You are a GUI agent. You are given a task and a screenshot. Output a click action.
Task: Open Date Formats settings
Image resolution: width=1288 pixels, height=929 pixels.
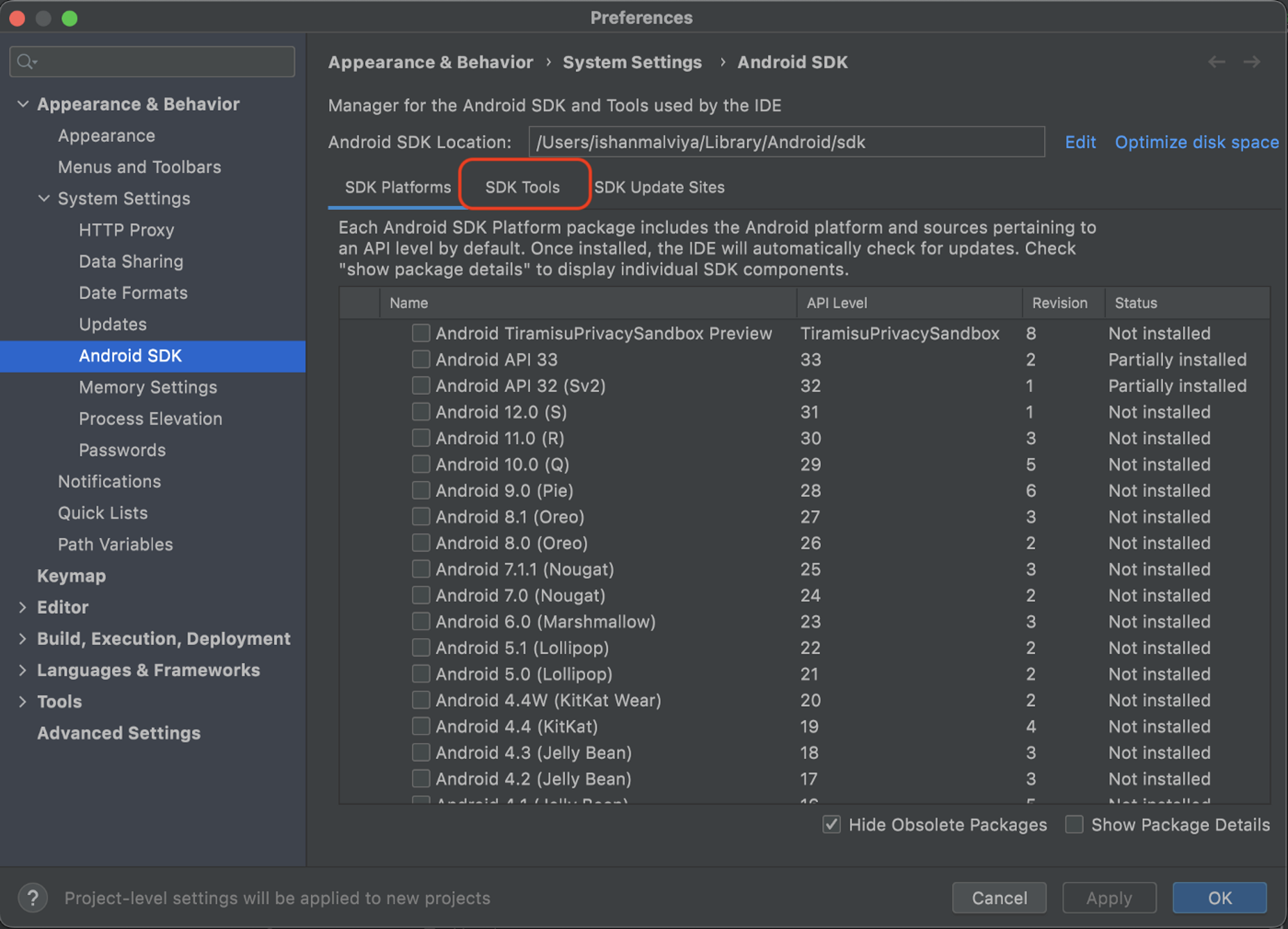click(133, 293)
